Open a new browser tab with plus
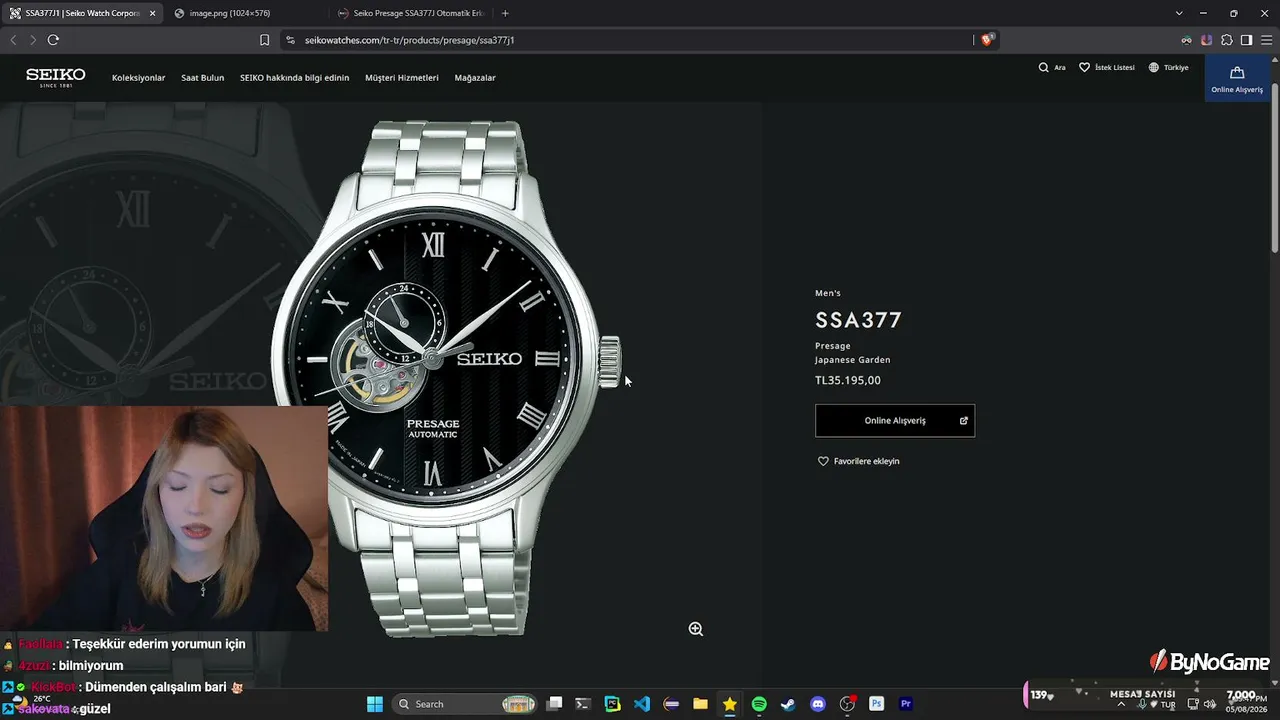The height and width of the screenshot is (720, 1280). 505,13
